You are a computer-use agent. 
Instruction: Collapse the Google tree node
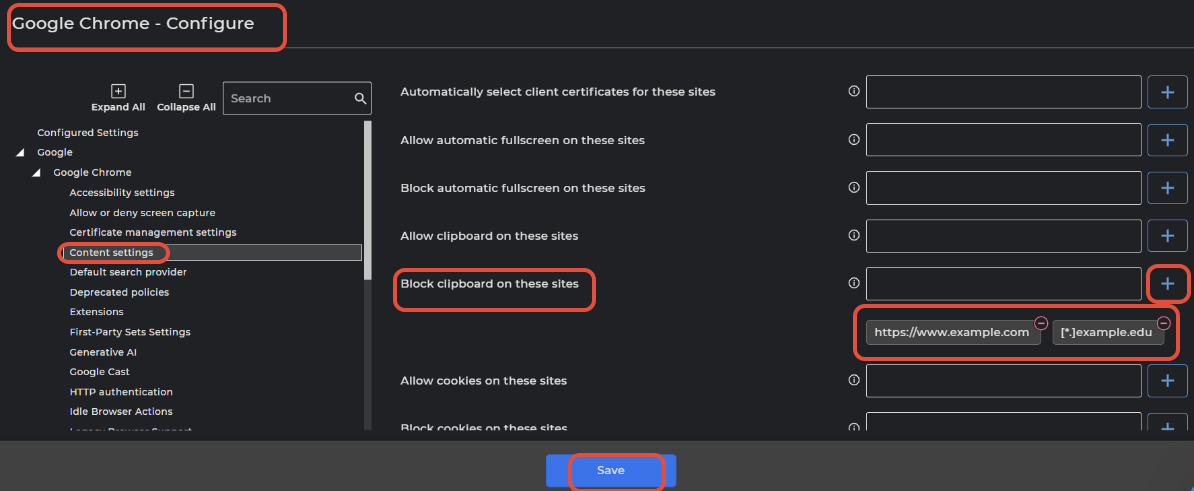pyautogui.click(x=21, y=153)
